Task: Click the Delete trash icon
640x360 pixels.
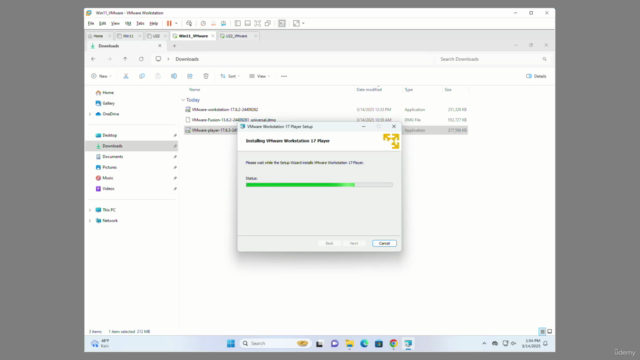Action: click(x=206, y=76)
